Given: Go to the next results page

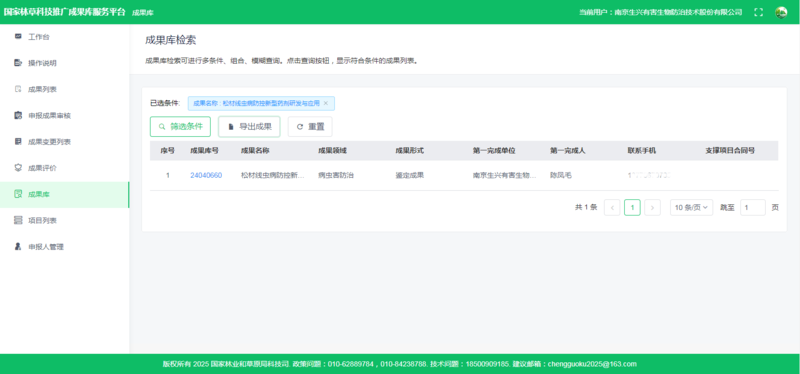Looking at the screenshot, I should (x=653, y=207).
